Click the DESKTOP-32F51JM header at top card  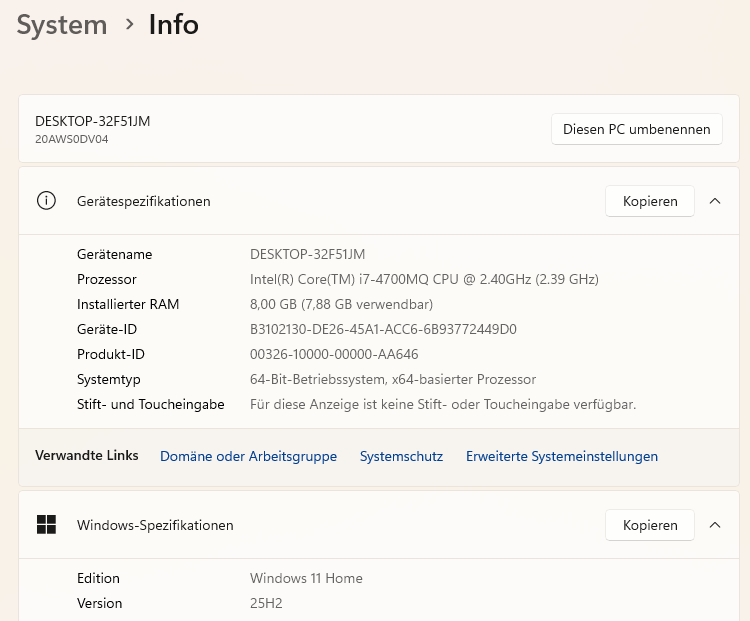93,121
